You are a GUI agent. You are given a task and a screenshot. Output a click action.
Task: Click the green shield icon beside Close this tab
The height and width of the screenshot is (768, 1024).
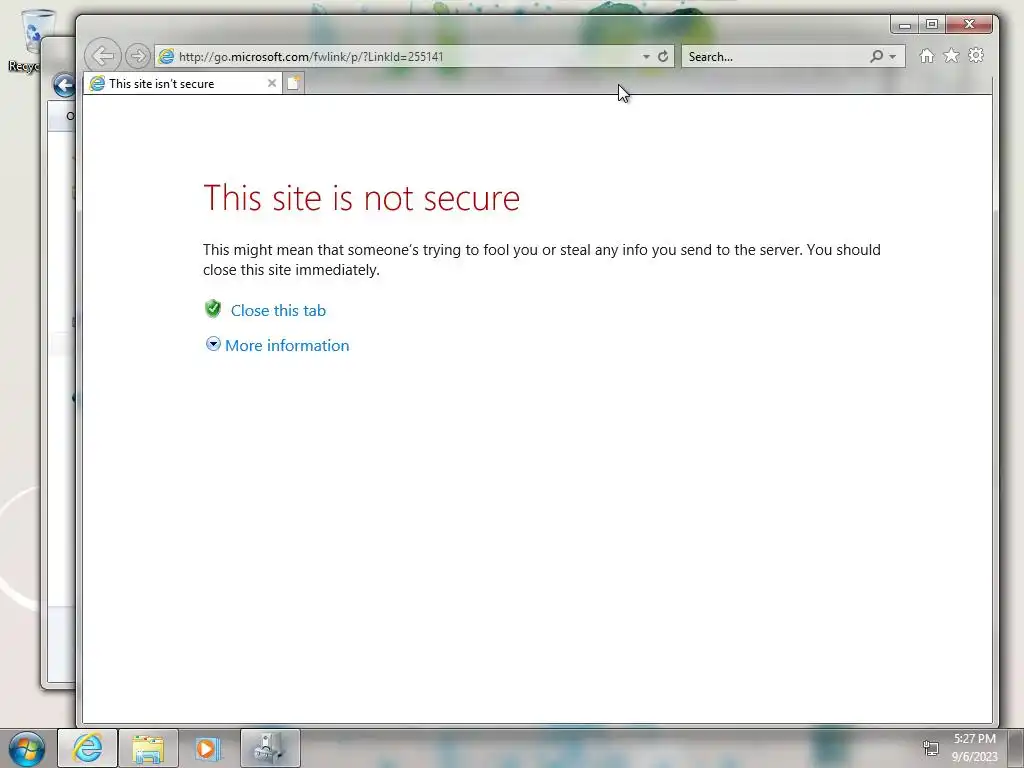[213, 309]
